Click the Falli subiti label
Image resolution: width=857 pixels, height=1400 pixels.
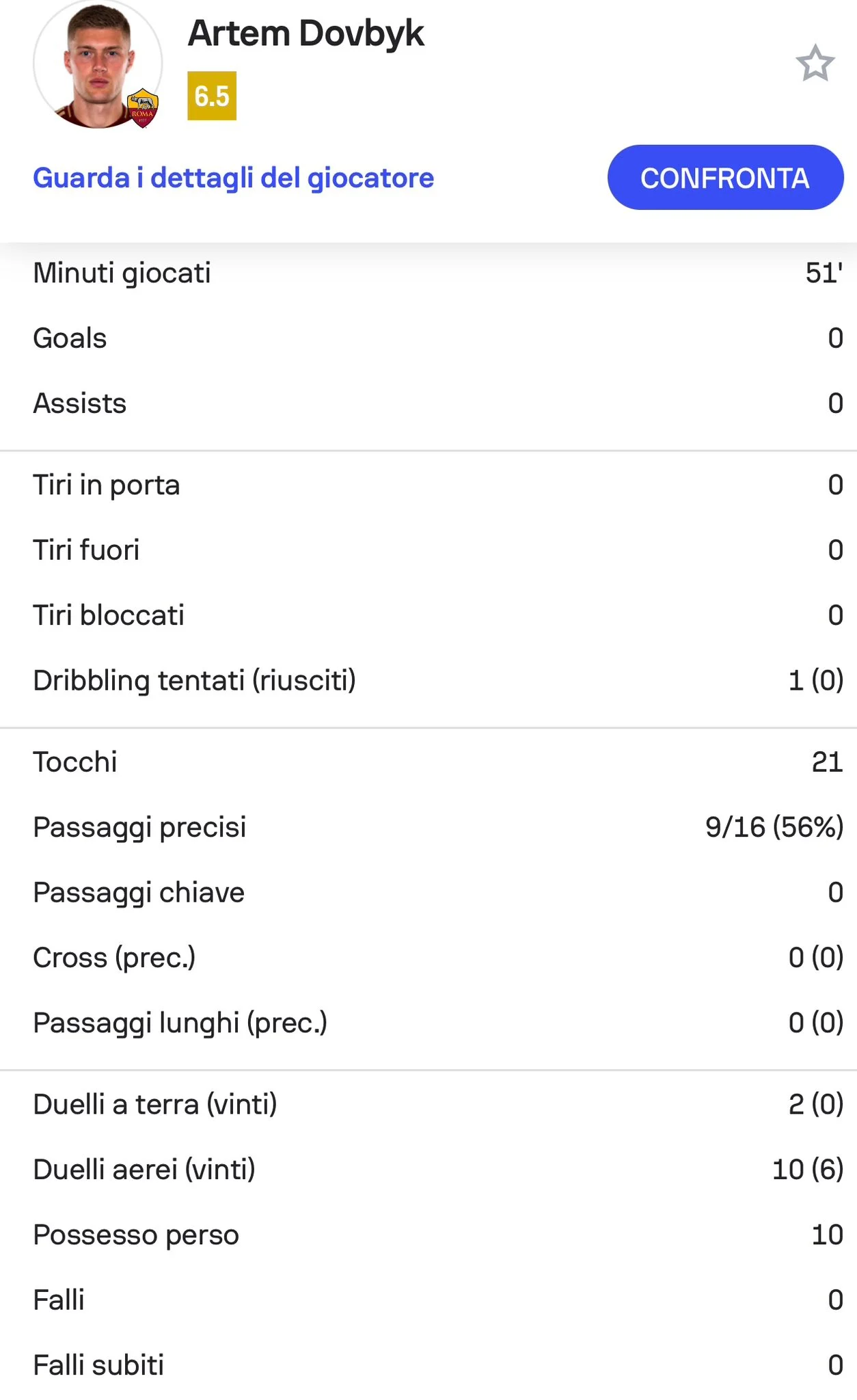pos(98,1365)
